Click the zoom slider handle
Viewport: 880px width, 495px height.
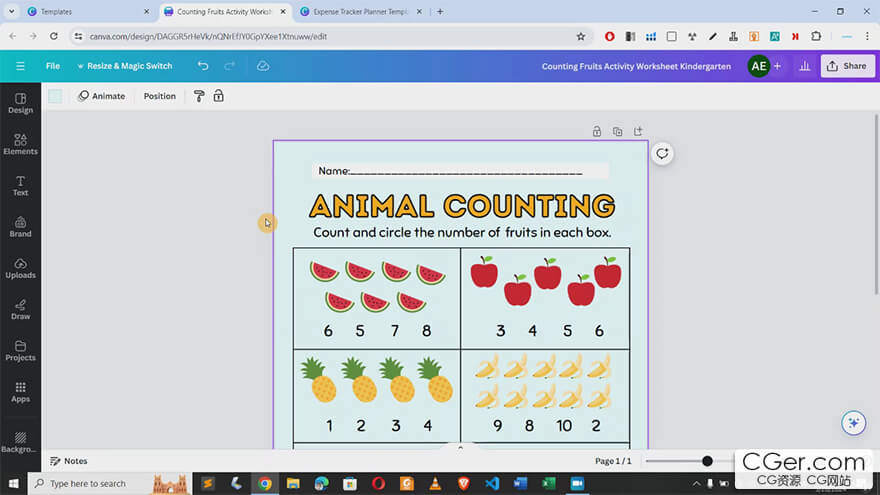[707, 461]
